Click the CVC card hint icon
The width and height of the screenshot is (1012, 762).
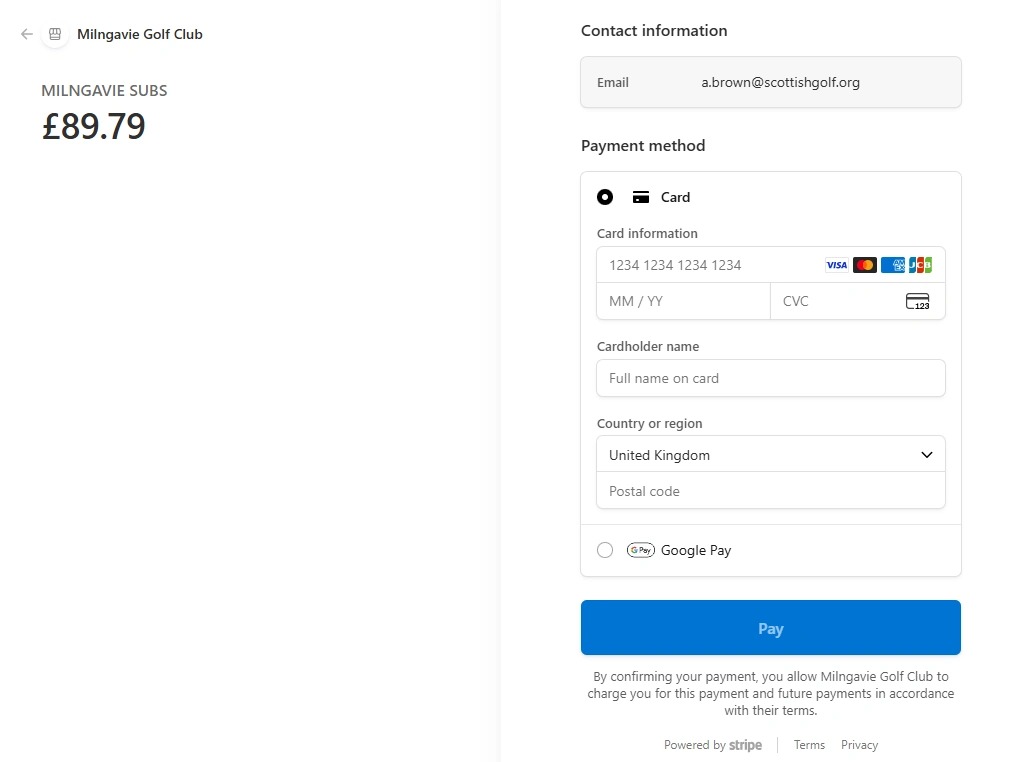(917, 301)
